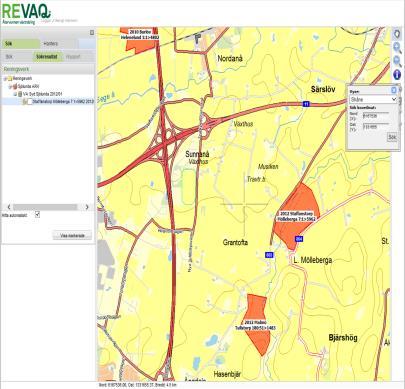Switch to the Sökresultat tab
Image resolution: width=405 pixels, height=389 pixels.
coord(47,57)
